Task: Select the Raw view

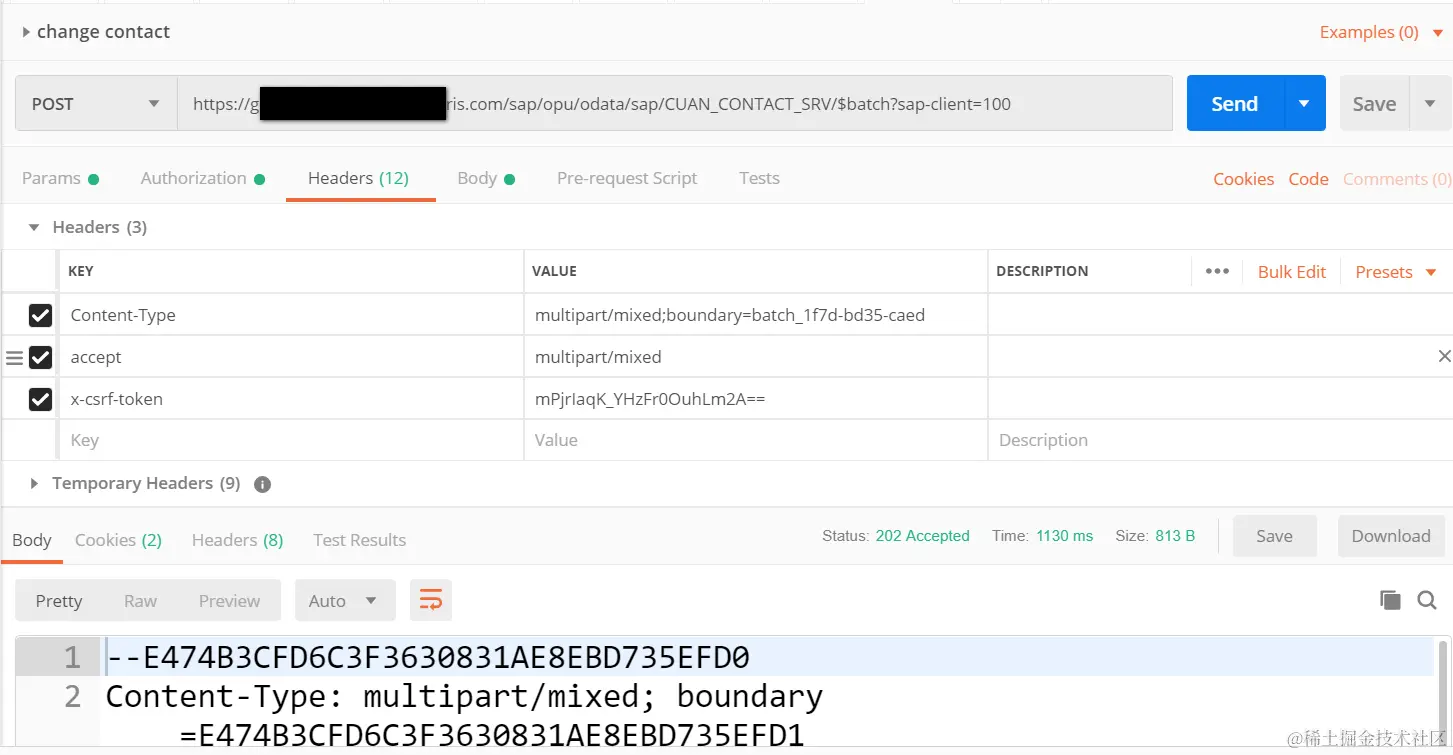Action: (140, 601)
